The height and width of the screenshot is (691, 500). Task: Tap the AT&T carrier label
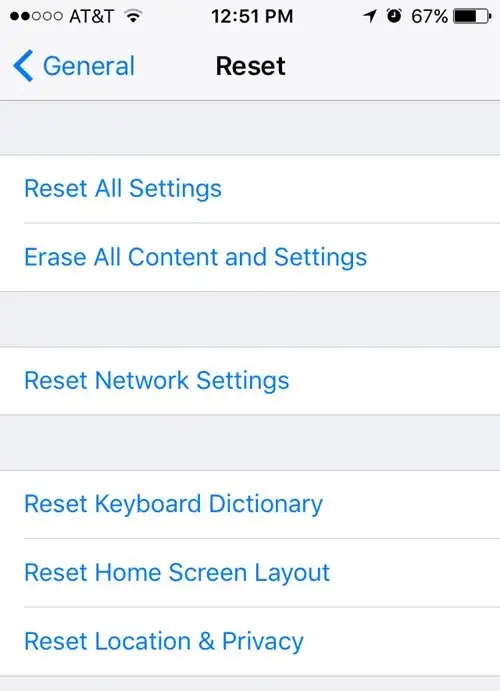[92, 16]
